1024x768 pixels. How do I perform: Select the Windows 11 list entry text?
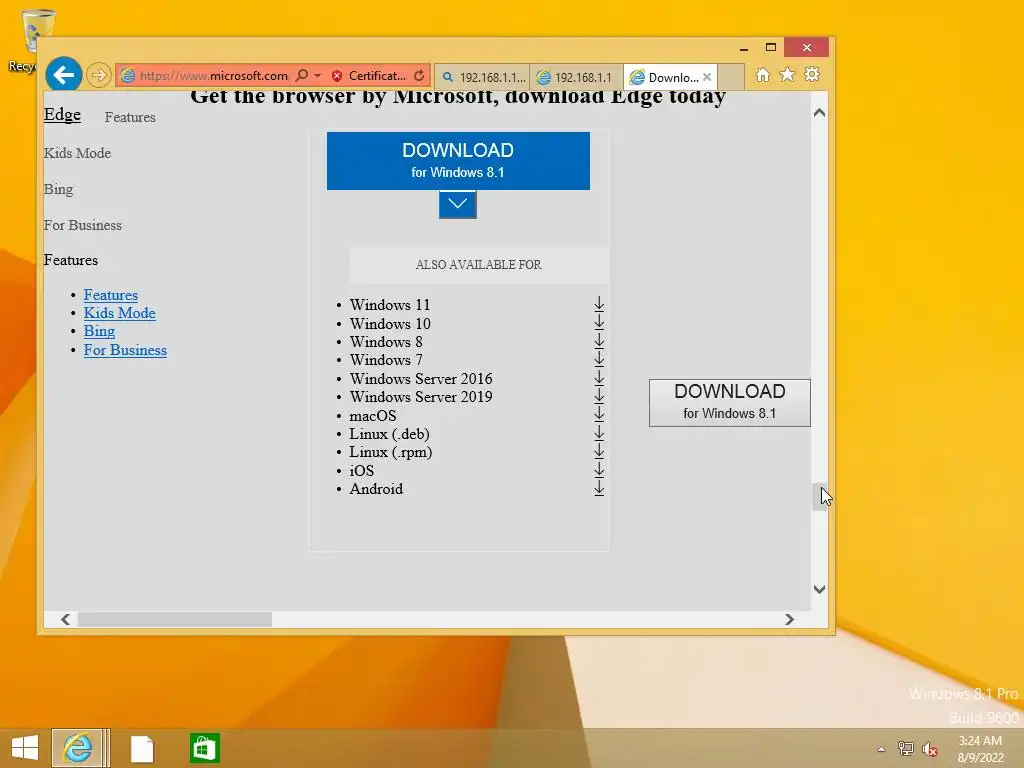[390, 305]
